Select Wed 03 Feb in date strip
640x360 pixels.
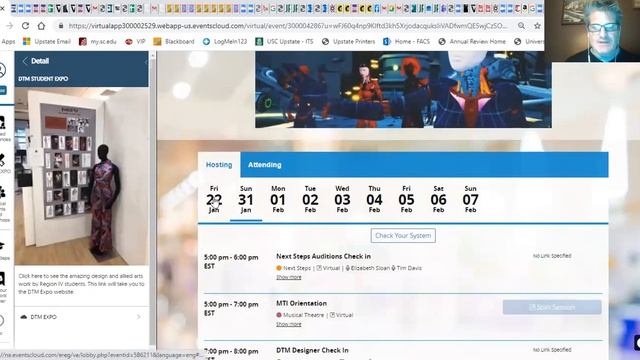[342, 199]
